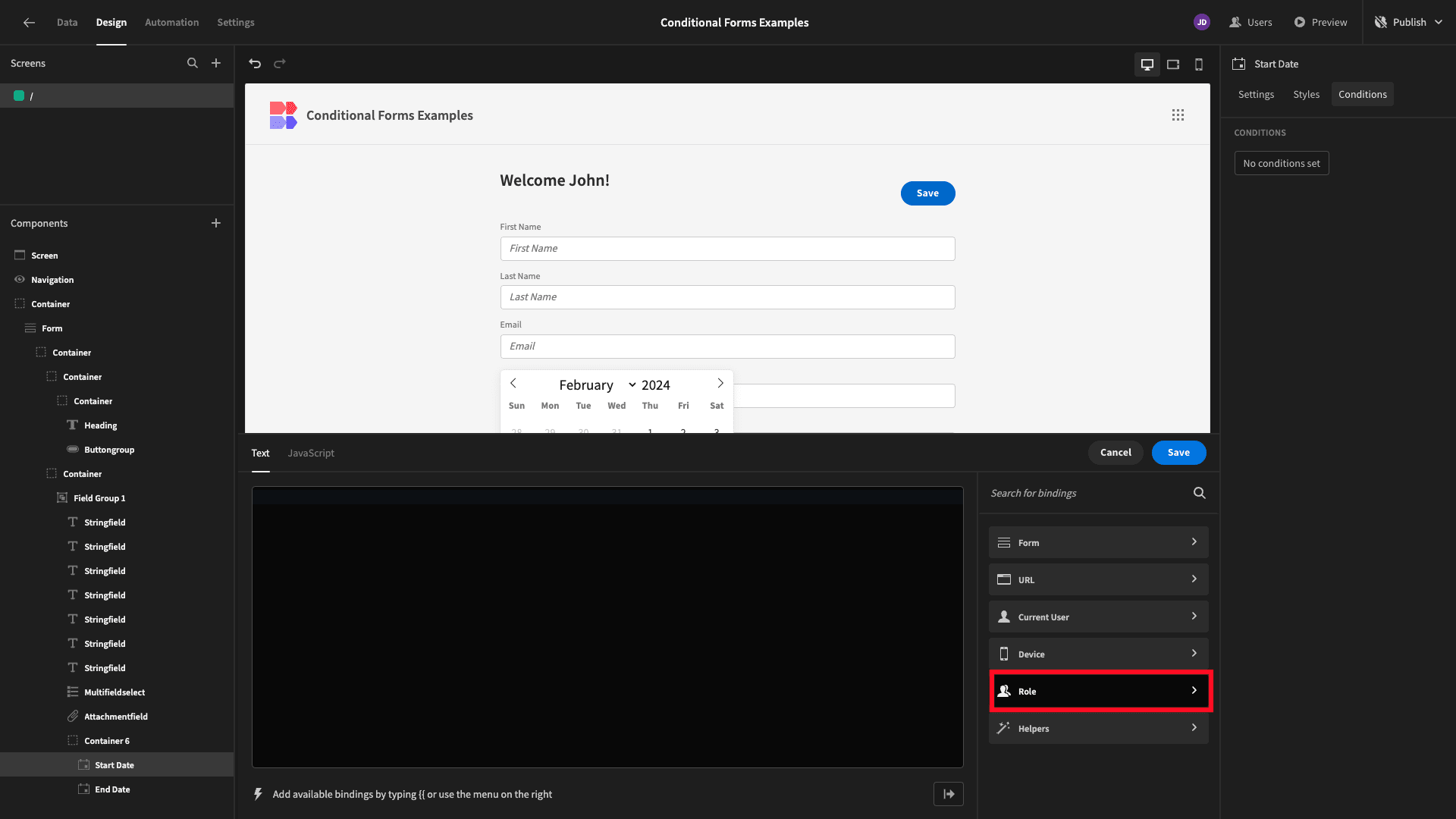Image resolution: width=1456 pixels, height=819 pixels.
Task: Click the Welcome John! heading
Action: pos(554,180)
